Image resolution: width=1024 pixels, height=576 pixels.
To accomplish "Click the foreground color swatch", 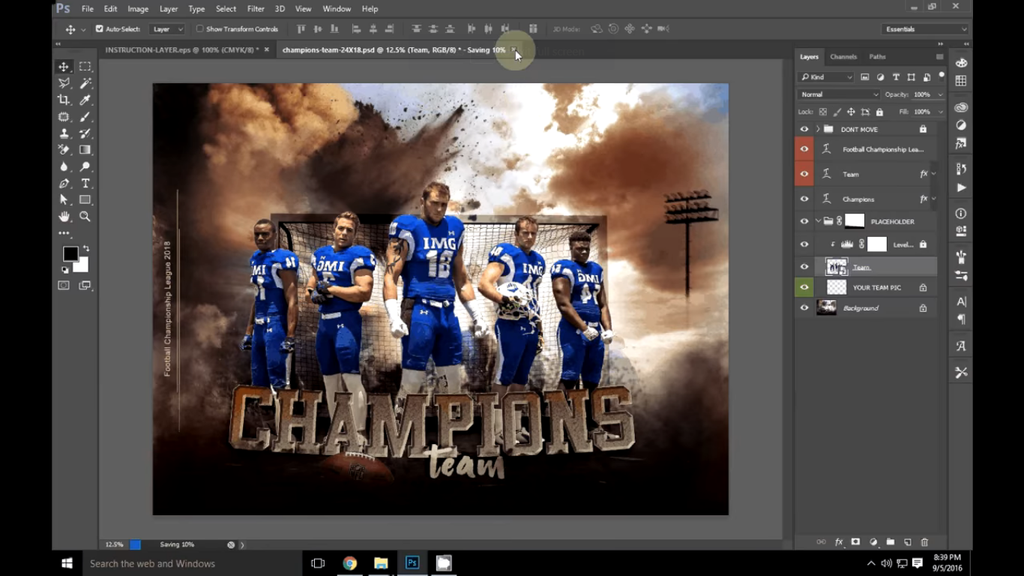I will tap(70, 255).
